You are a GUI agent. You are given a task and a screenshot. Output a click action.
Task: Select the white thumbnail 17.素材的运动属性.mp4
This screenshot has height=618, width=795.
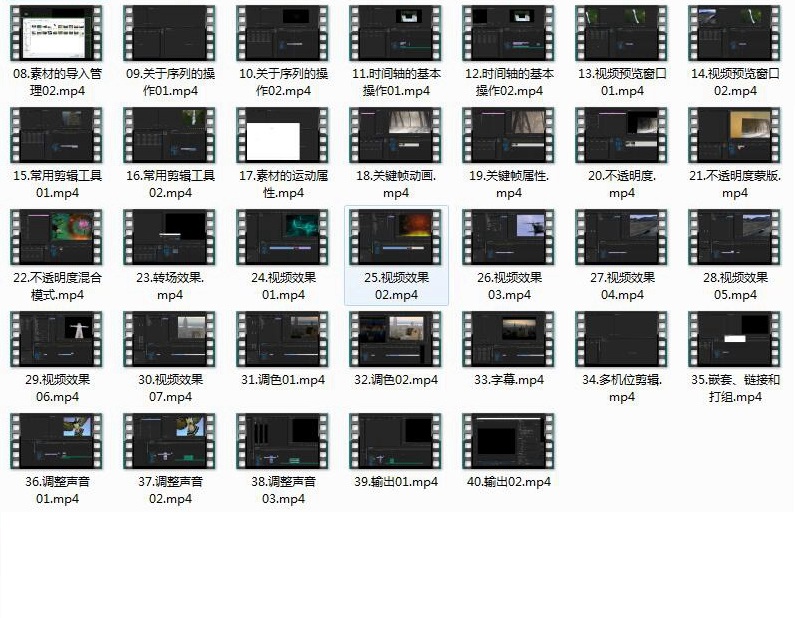283,135
